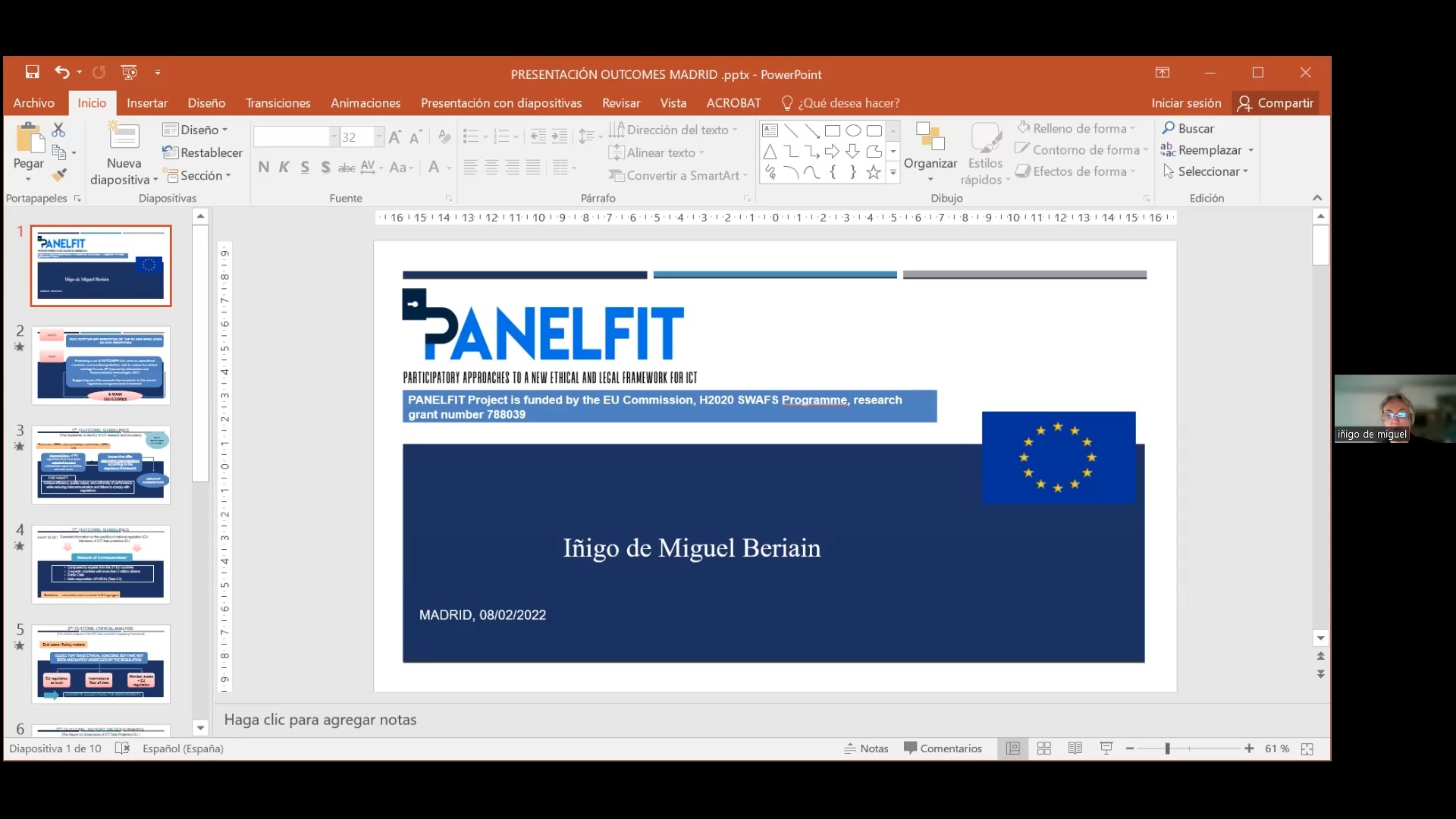Center the paragraph text
This screenshot has height=819, width=1456.
click(x=491, y=168)
